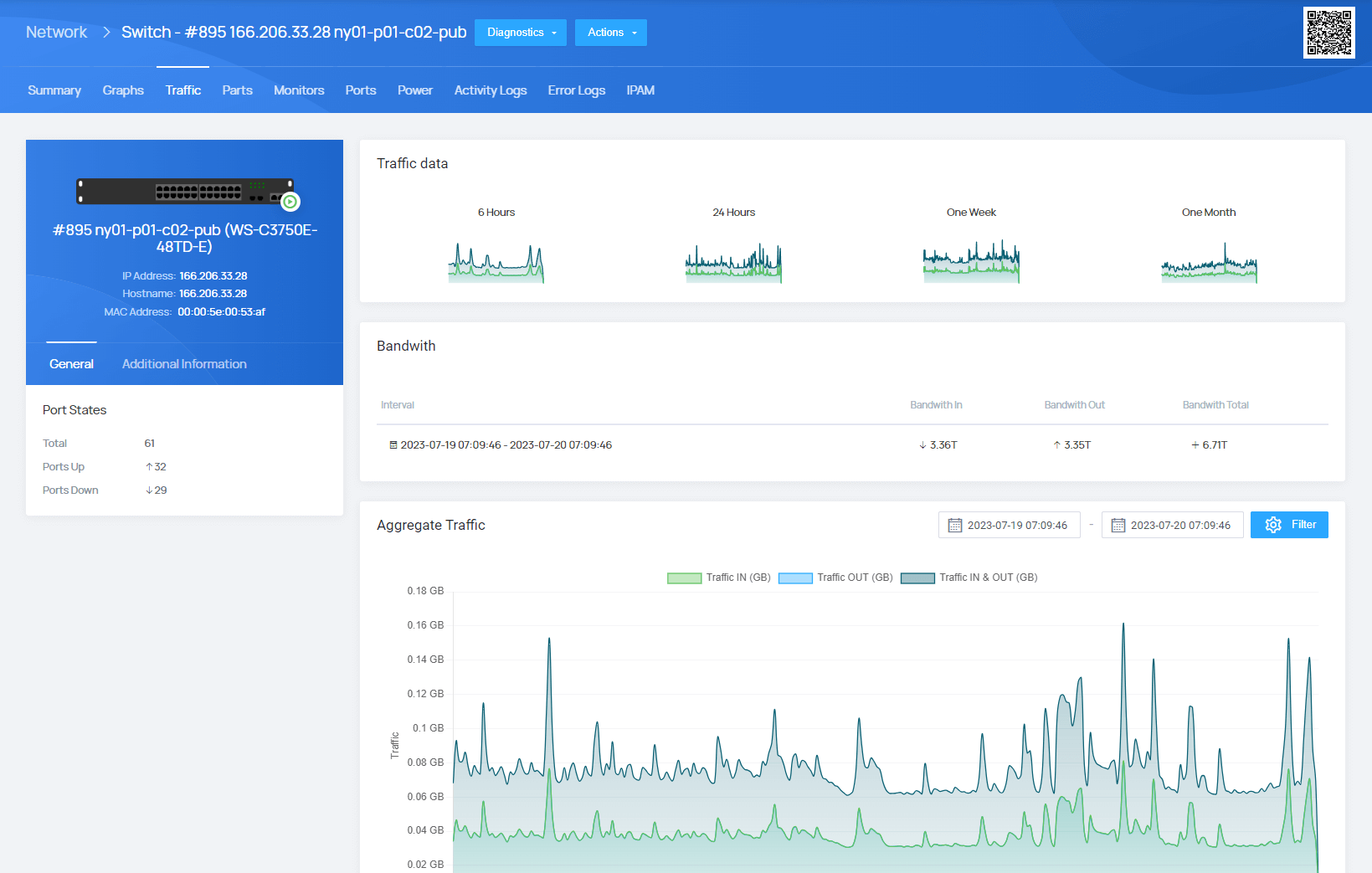
Task: Open the Diagnostics dropdown
Action: click(x=521, y=33)
